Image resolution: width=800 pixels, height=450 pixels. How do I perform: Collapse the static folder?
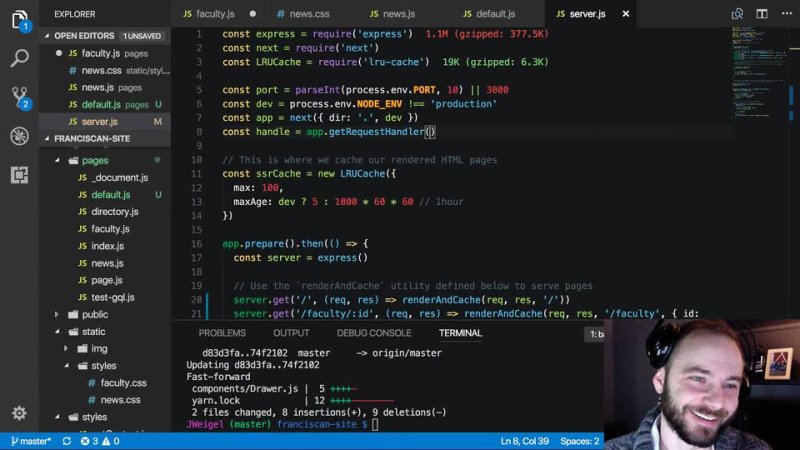click(x=57, y=332)
